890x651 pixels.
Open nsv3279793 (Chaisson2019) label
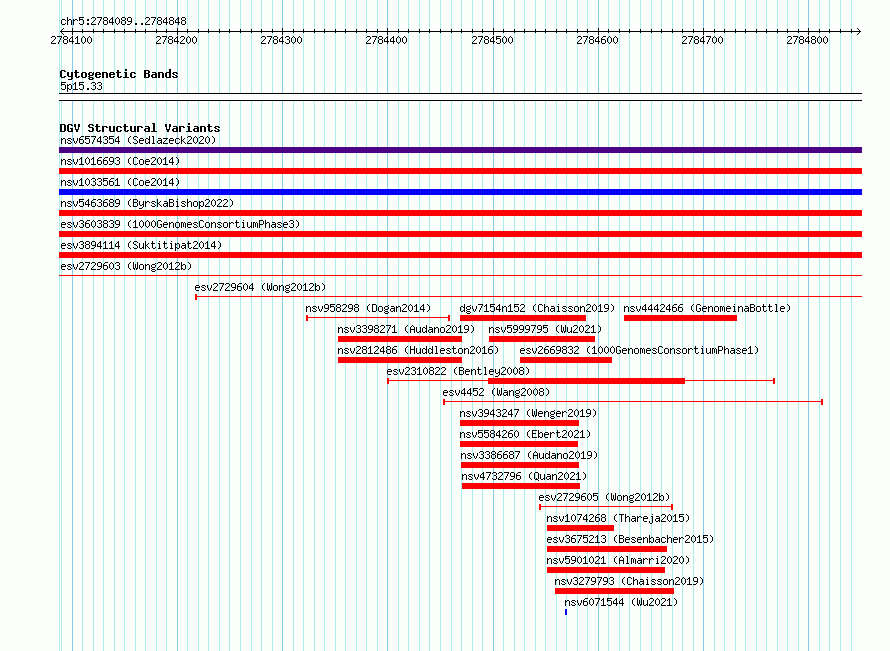(629, 581)
